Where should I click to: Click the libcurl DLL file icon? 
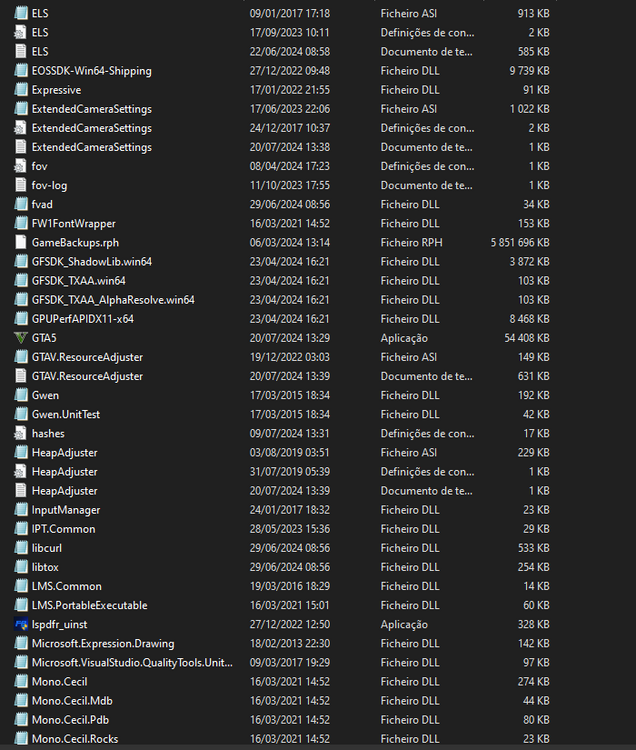click(21, 548)
